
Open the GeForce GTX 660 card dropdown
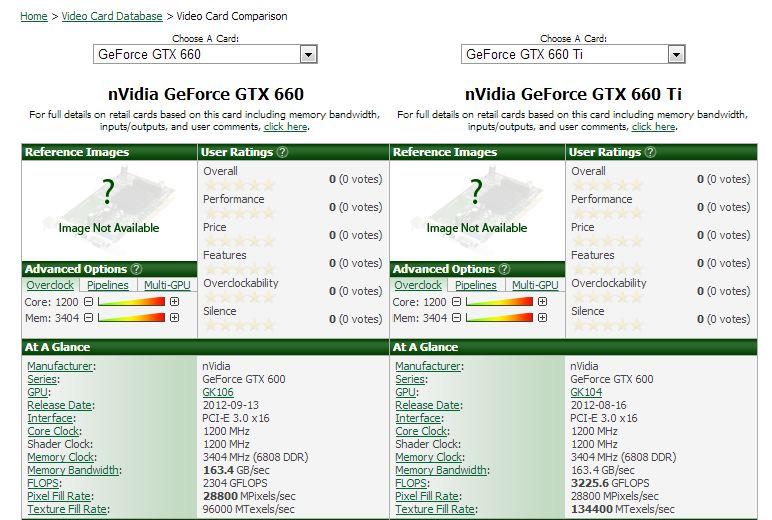[205, 54]
